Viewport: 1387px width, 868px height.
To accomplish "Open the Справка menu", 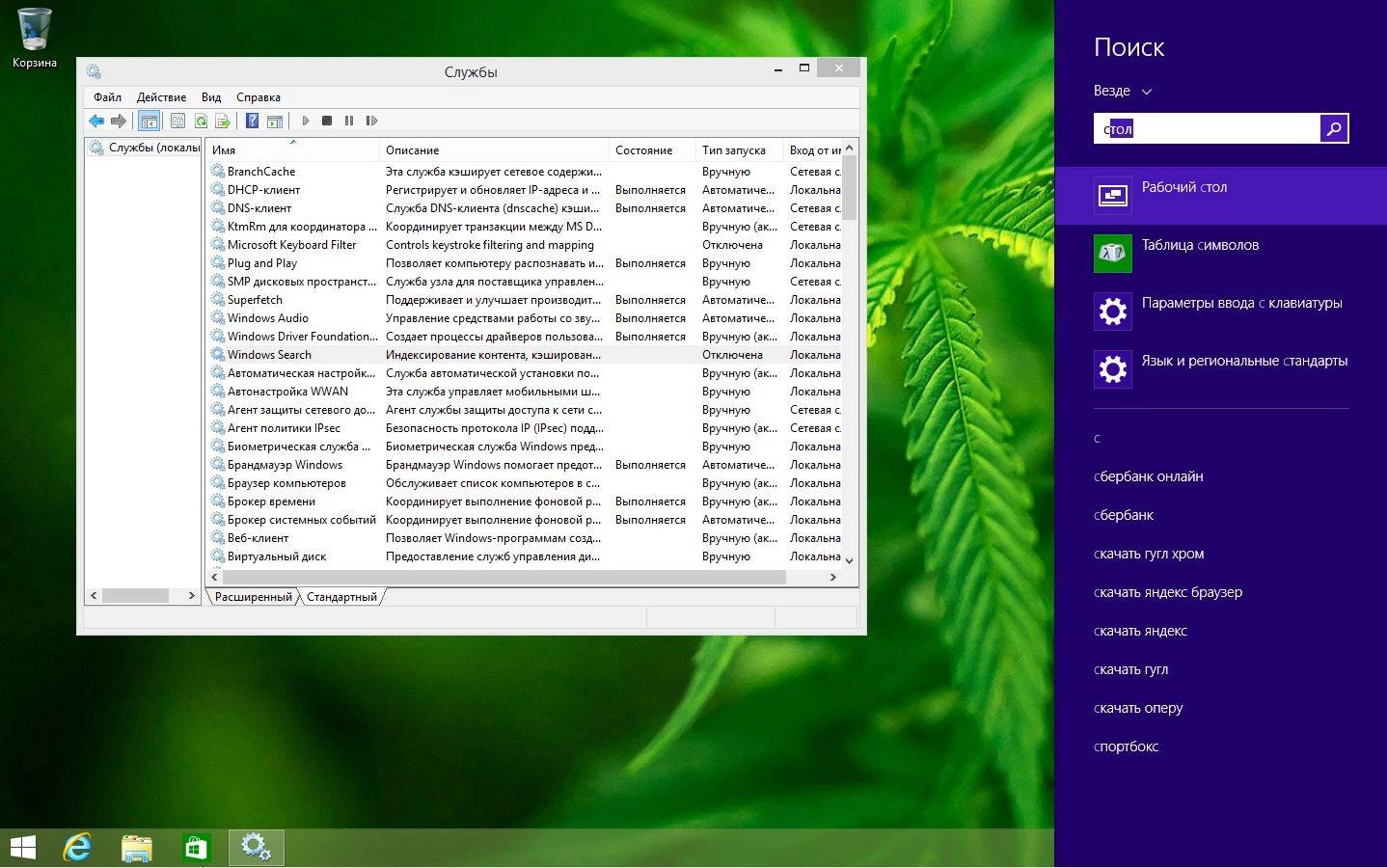I will pyautogui.click(x=258, y=96).
